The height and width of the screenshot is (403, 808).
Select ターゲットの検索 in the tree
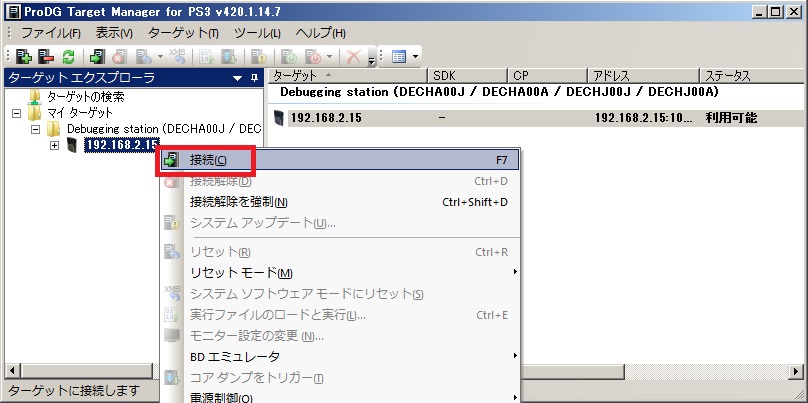86,96
